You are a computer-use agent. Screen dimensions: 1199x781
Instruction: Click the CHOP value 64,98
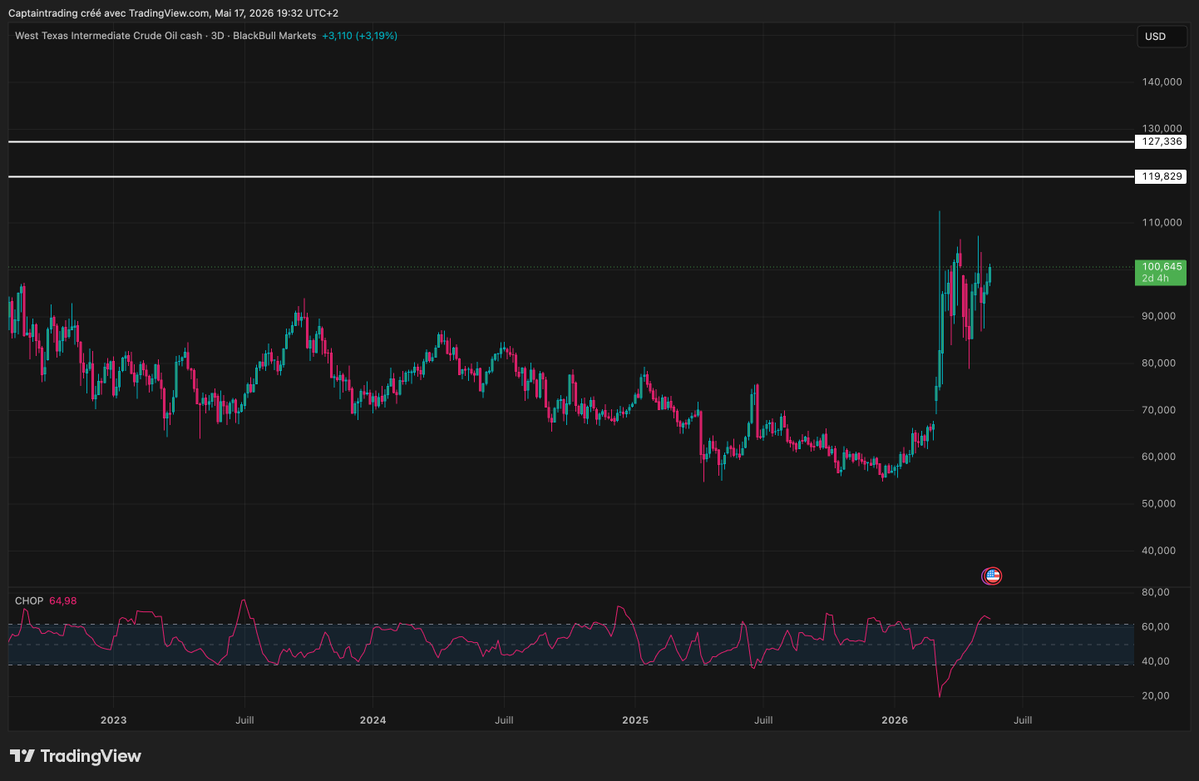point(63,600)
